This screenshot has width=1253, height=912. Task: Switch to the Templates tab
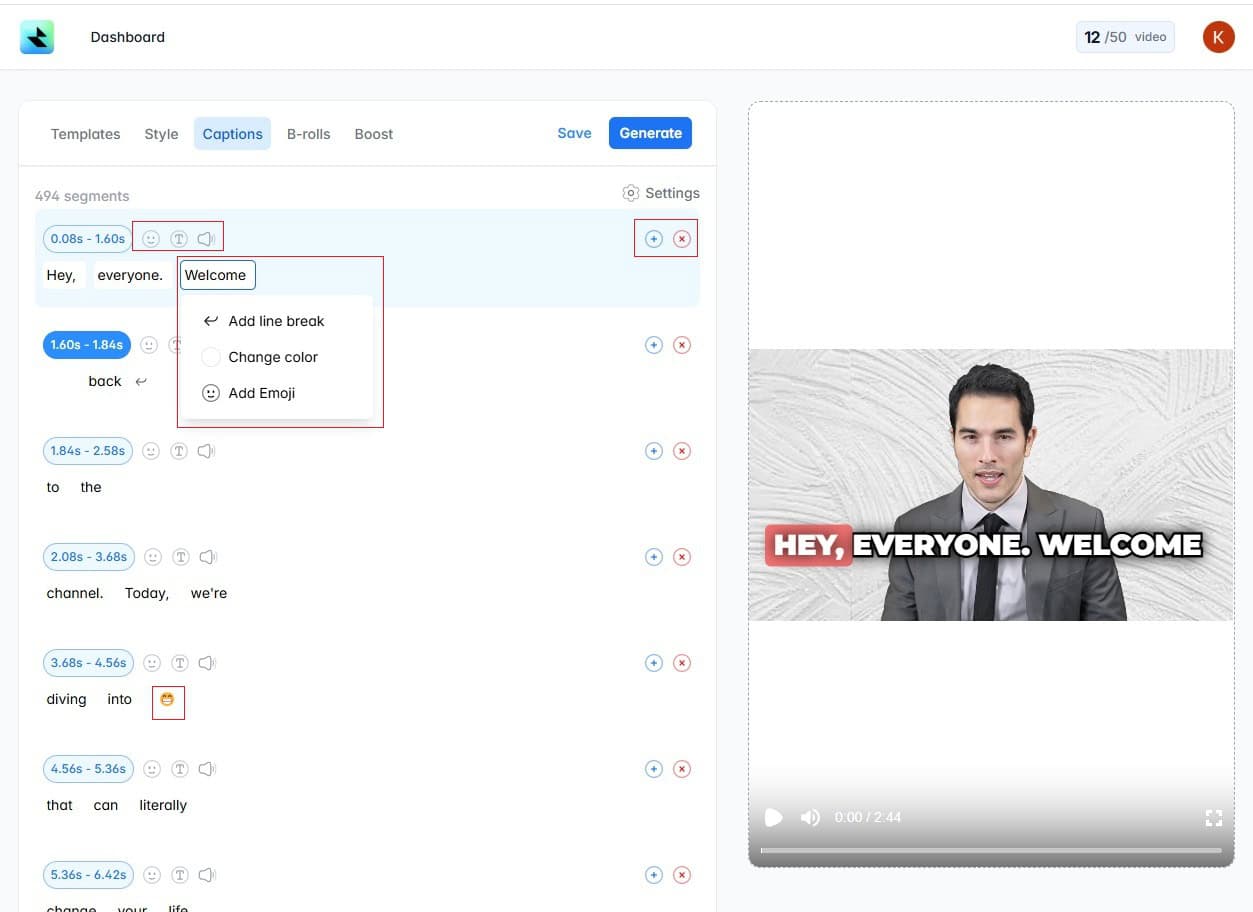coord(85,133)
